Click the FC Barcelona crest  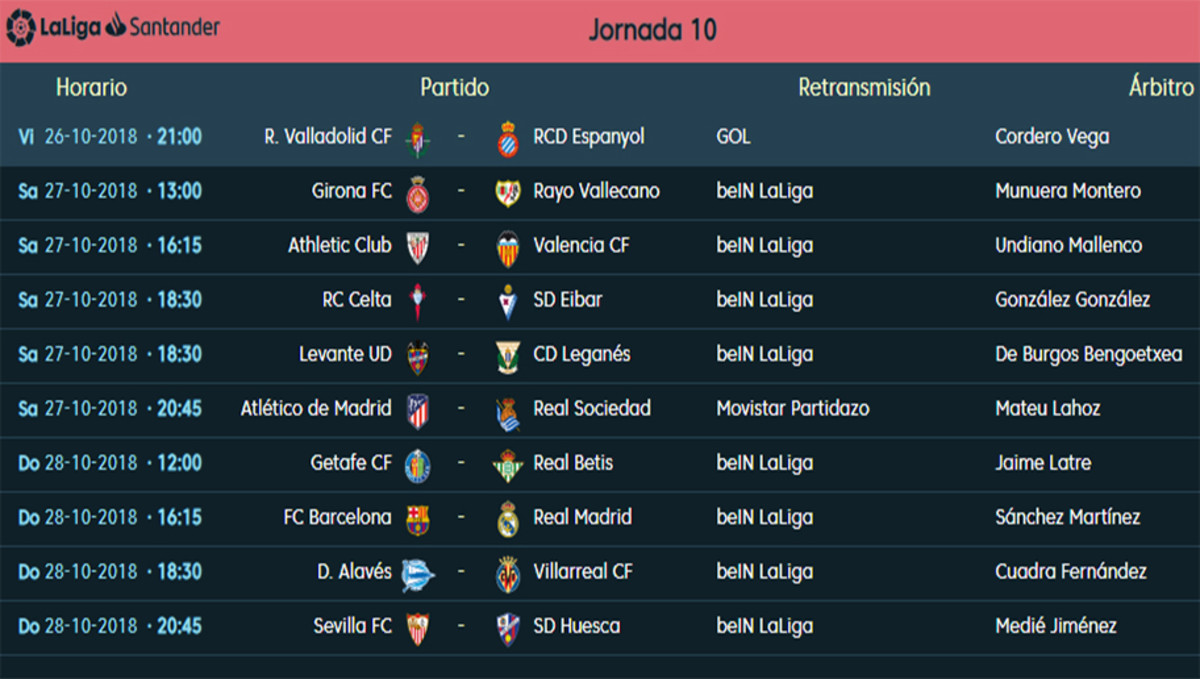[x=418, y=518]
